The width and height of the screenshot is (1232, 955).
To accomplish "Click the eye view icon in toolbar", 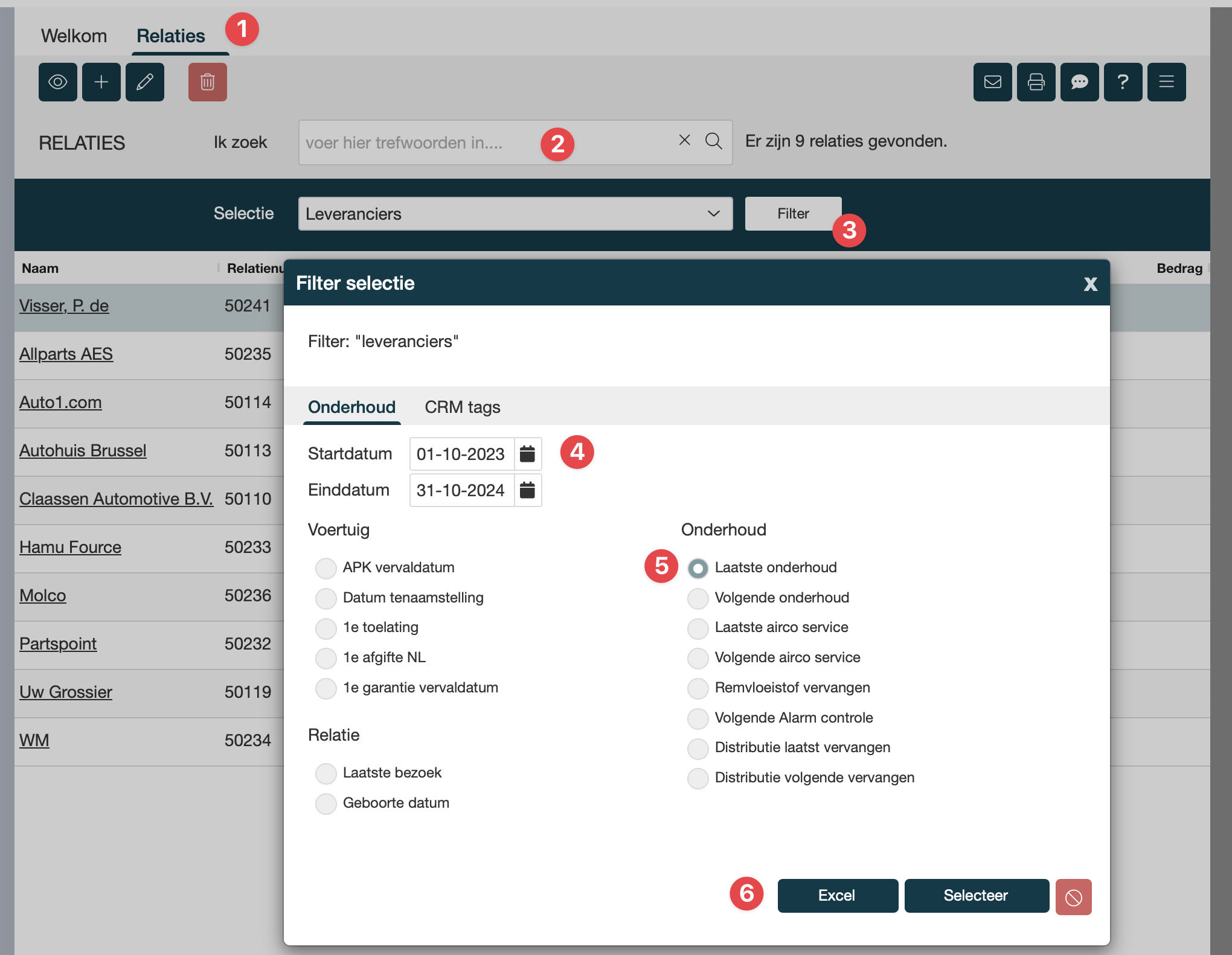I will click(x=57, y=82).
